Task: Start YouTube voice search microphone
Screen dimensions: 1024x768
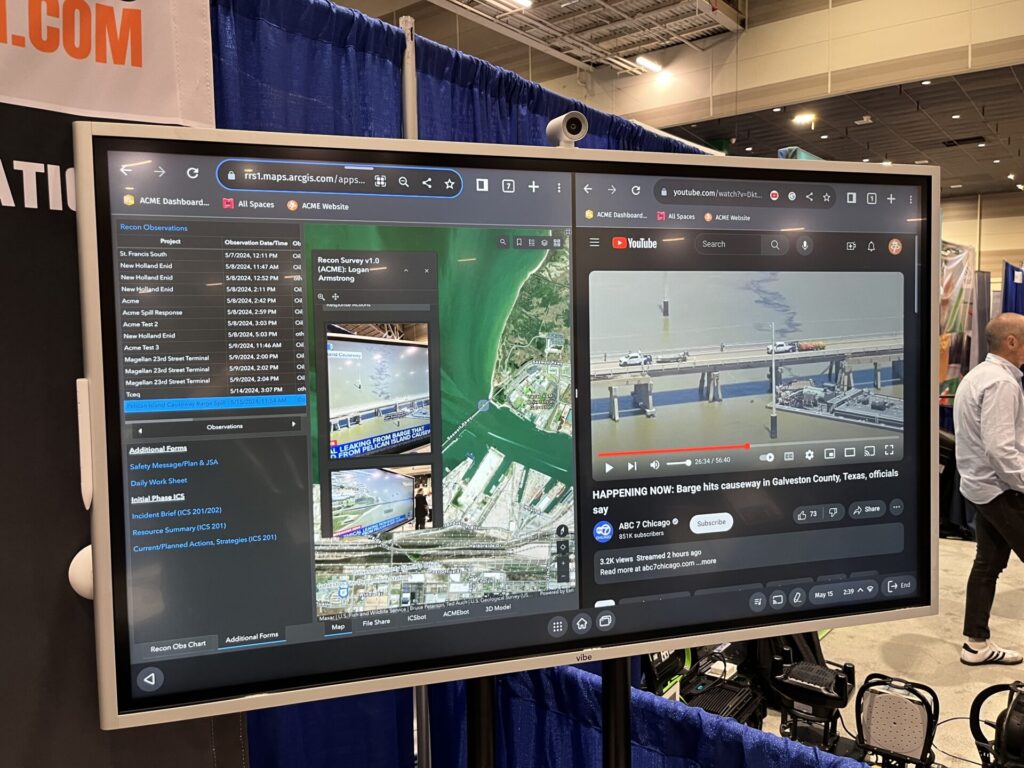Action: (x=805, y=246)
